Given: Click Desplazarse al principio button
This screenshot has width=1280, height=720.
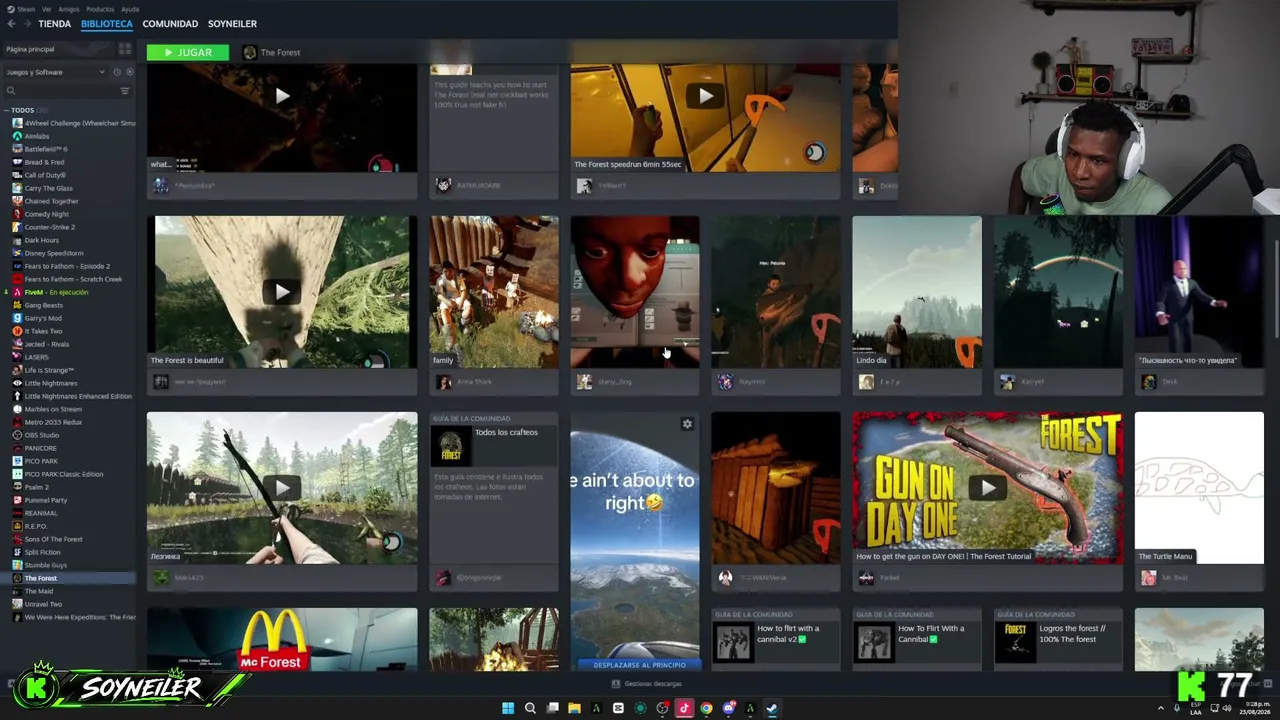Looking at the screenshot, I should pyautogui.click(x=640, y=665).
